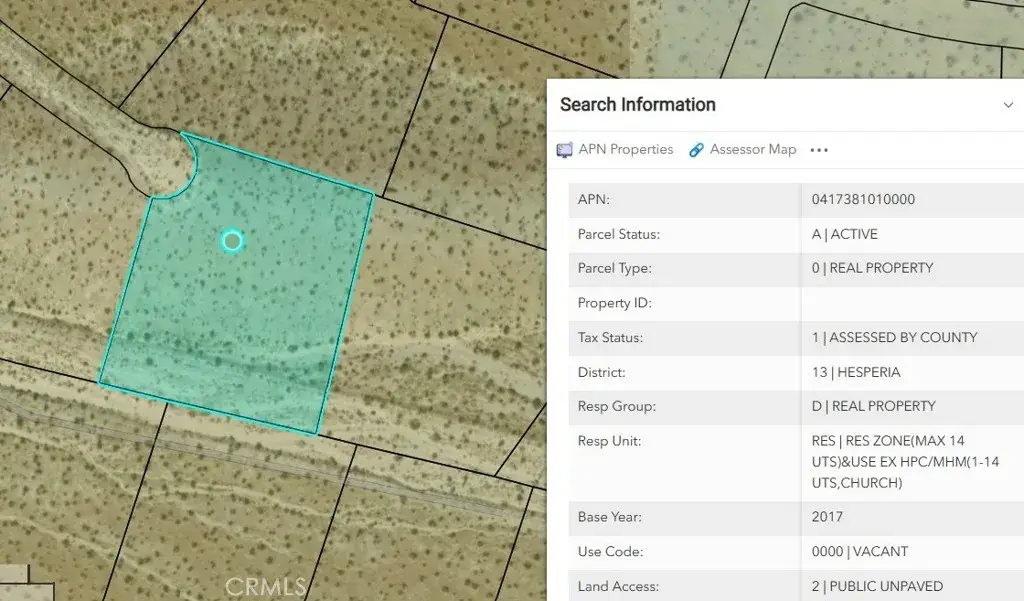Click the APN: field label
Screen dimensions: 1024x601
pos(593,199)
